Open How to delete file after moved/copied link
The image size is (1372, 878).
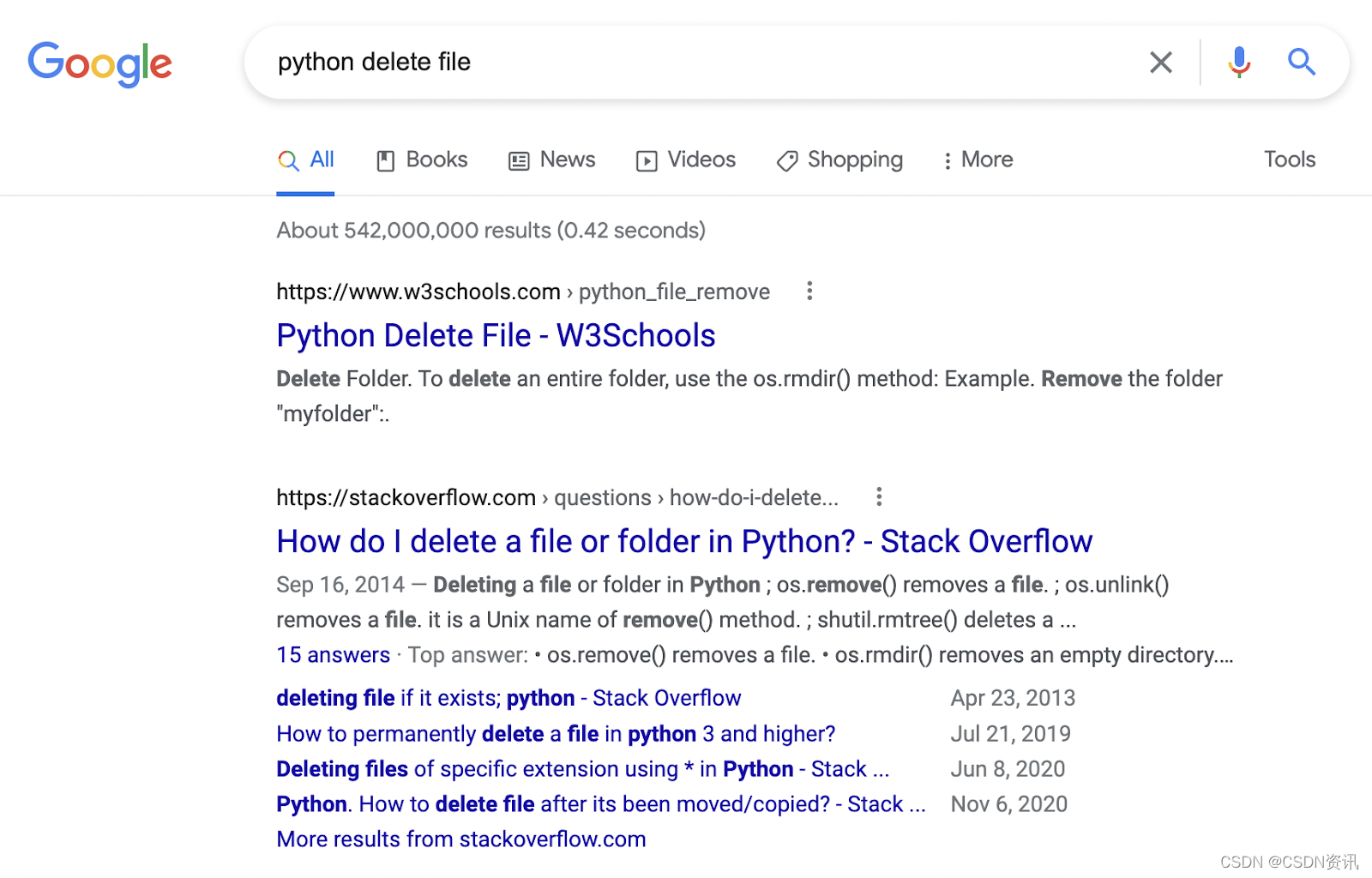pos(601,805)
